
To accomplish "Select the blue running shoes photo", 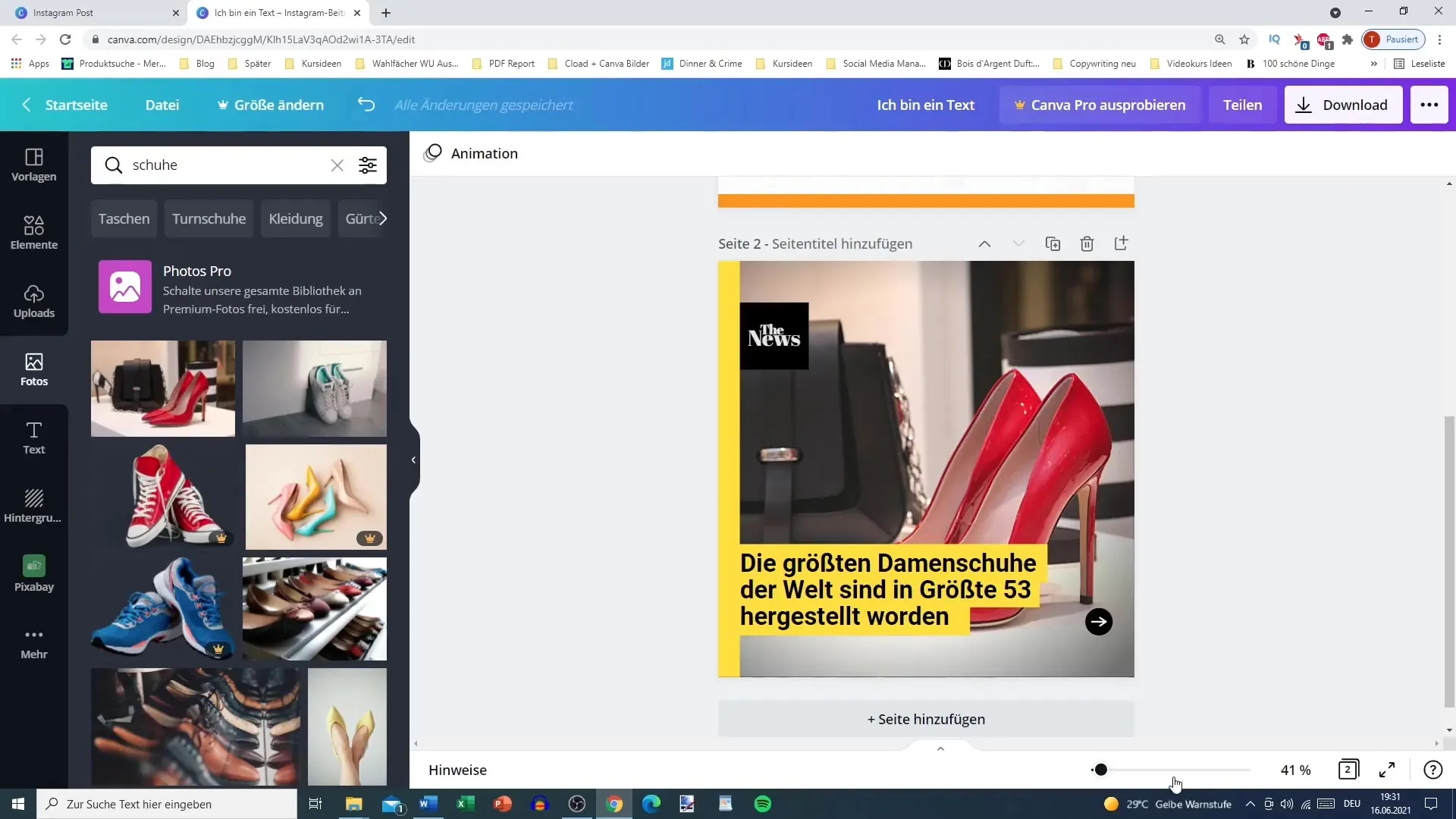I will click(x=163, y=608).
